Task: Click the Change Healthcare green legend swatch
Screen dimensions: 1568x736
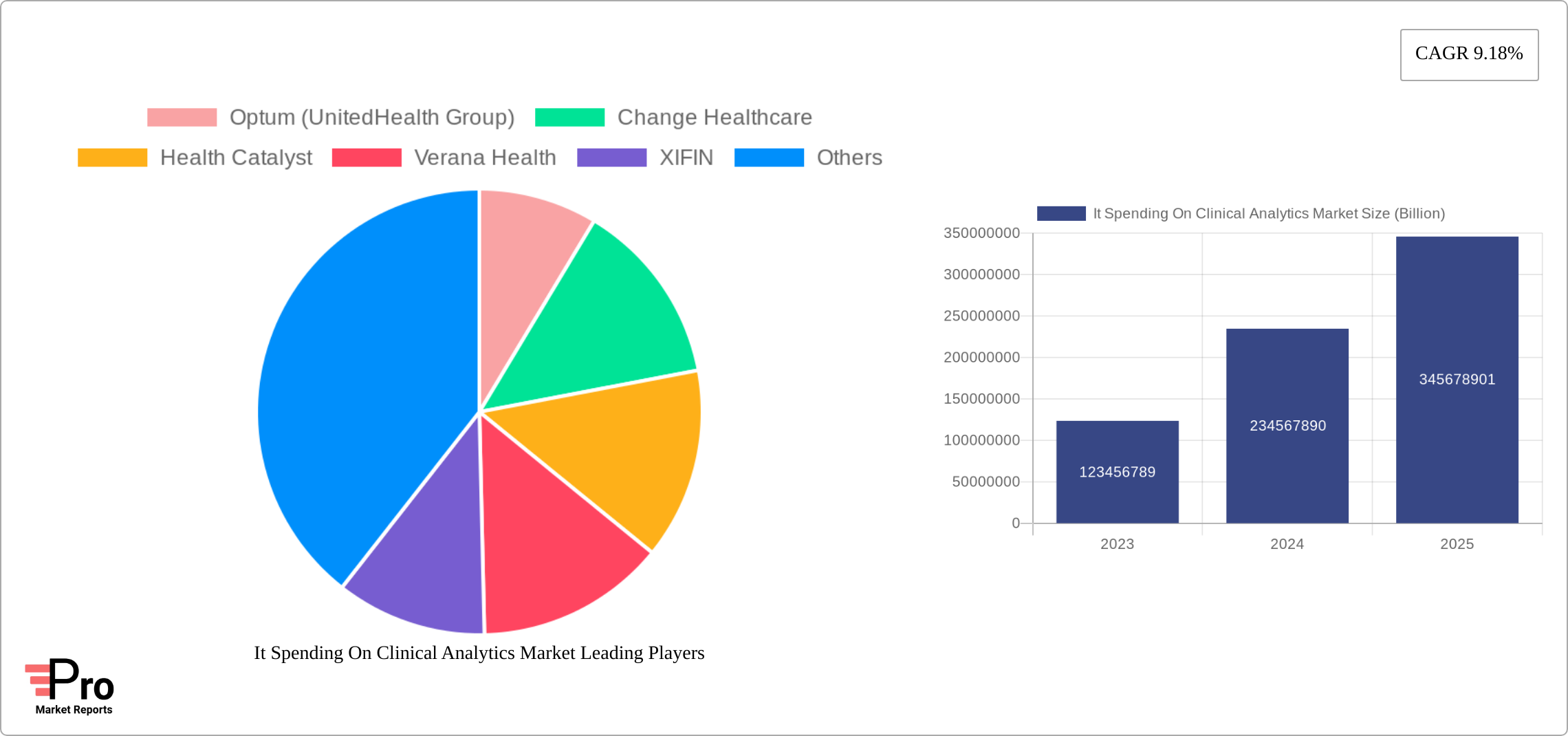Action: click(569, 118)
